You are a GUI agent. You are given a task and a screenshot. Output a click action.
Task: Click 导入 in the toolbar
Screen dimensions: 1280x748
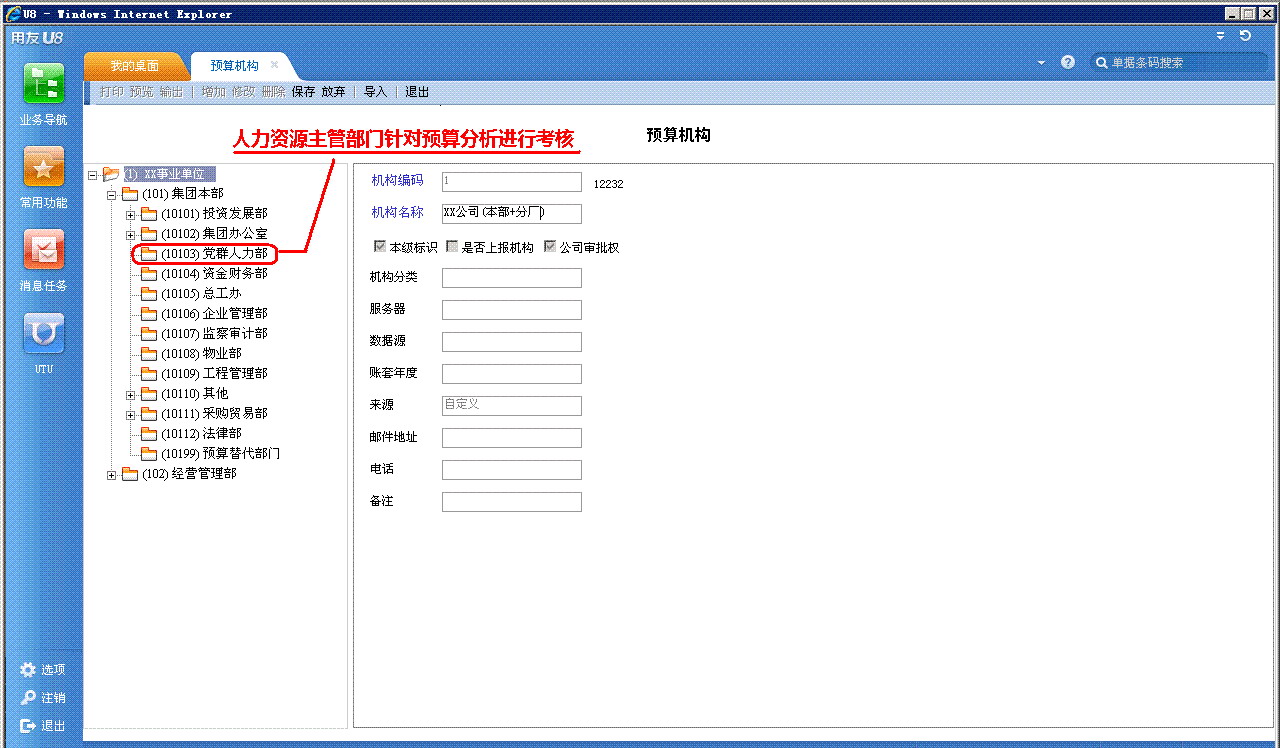375,92
